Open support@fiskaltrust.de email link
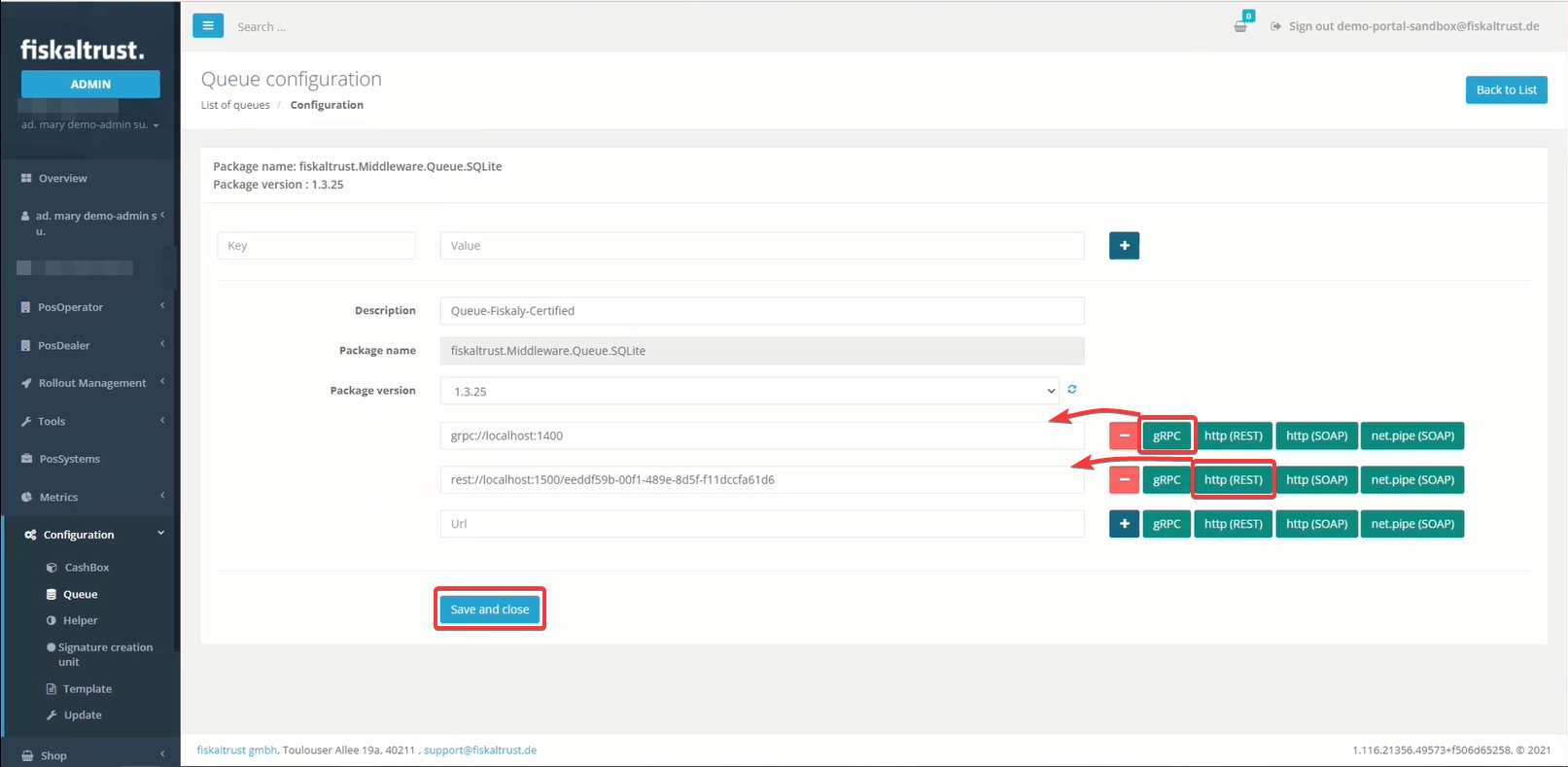Screen dimensions: 1568x767 coord(480,750)
